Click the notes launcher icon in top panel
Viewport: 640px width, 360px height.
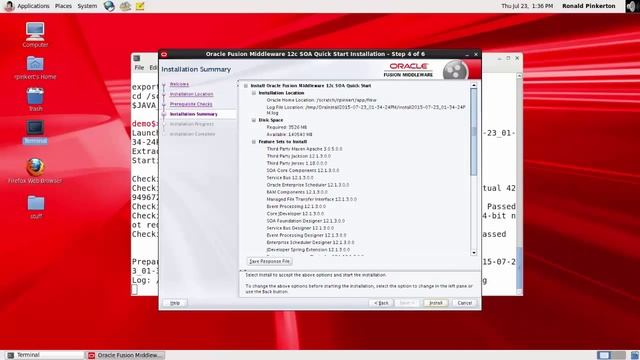140,6
